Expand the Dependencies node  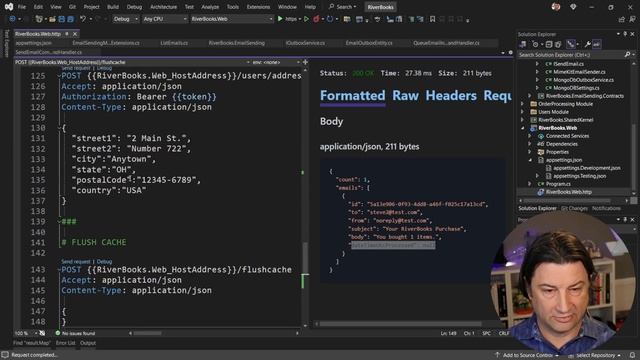530,144
